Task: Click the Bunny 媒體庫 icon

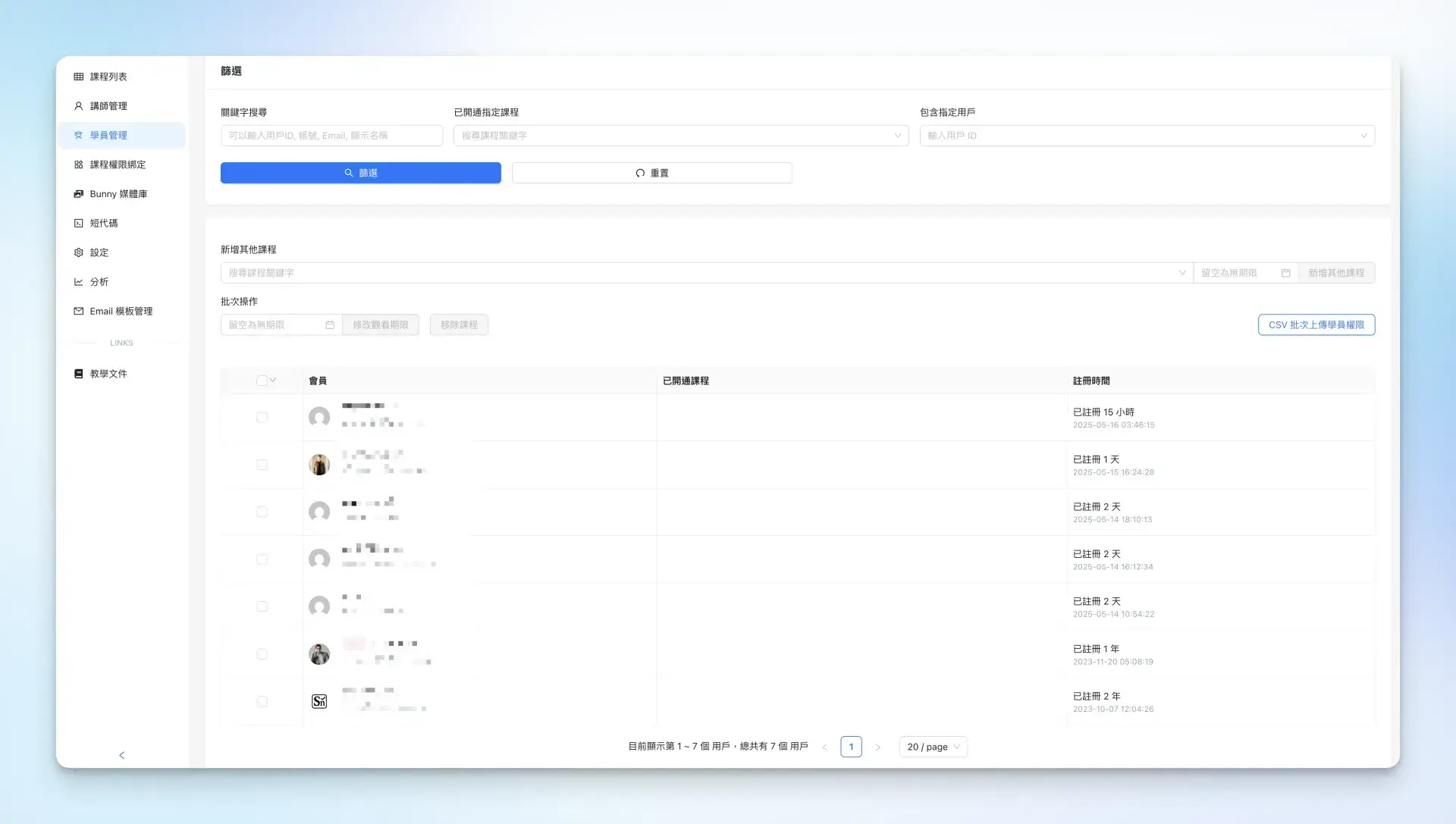Action: tap(78, 194)
